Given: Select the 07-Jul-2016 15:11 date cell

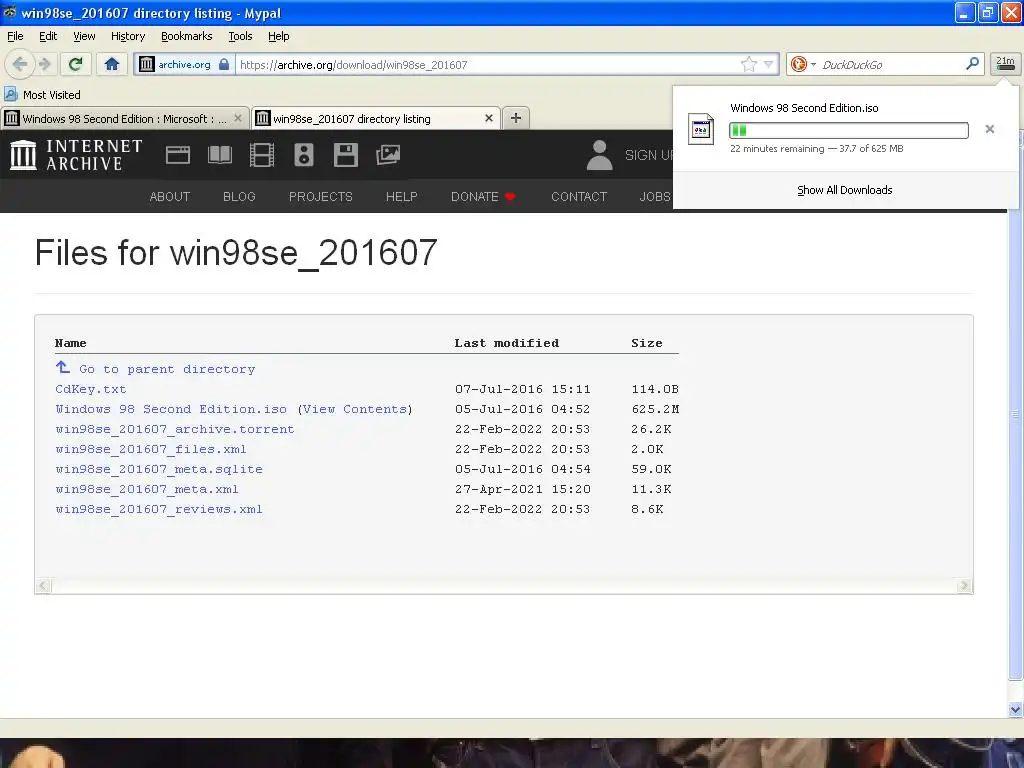Looking at the screenshot, I should (x=522, y=389).
